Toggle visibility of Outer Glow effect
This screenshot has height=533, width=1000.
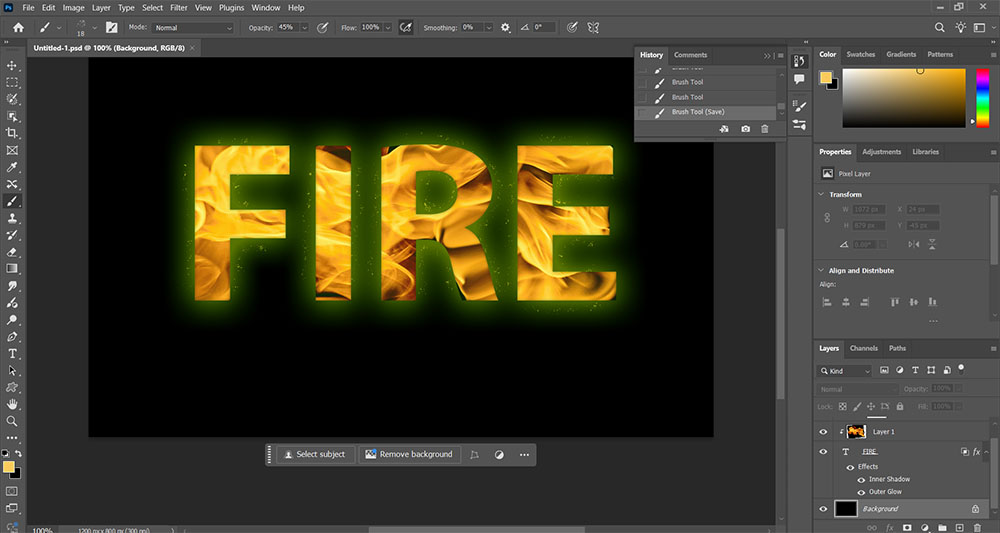pos(861,492)
